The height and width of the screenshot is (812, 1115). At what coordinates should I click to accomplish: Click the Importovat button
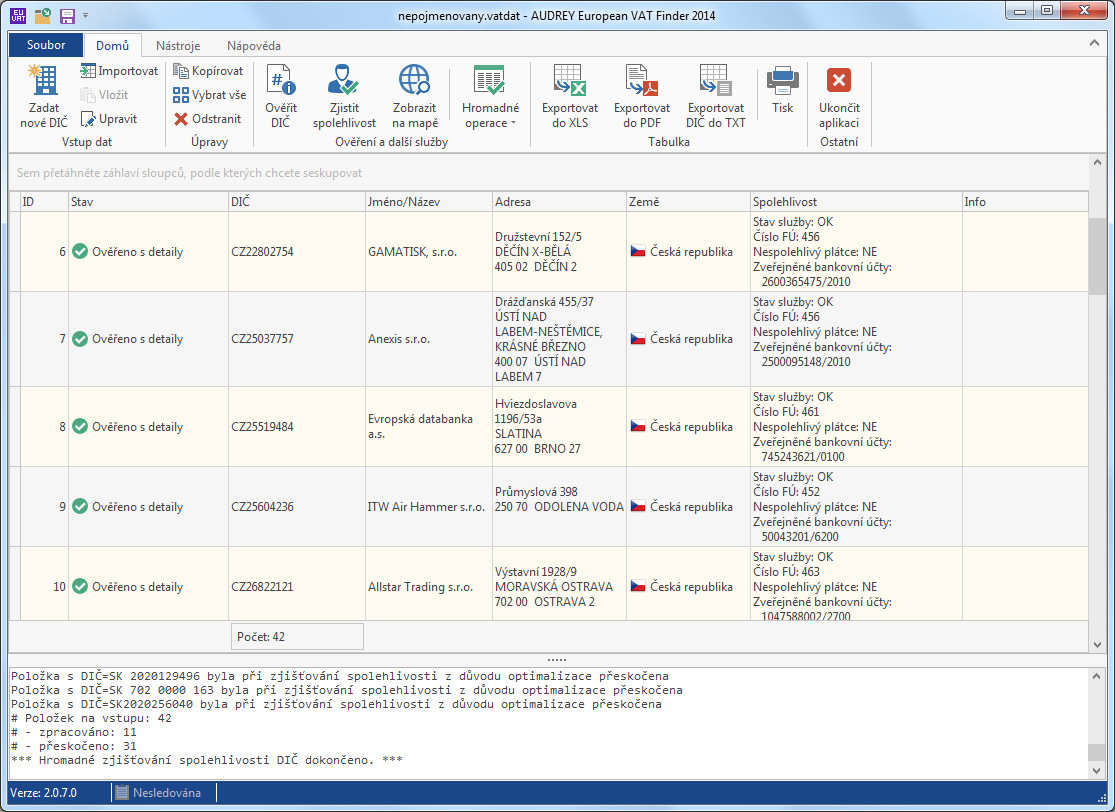click(x=119, y=71)
